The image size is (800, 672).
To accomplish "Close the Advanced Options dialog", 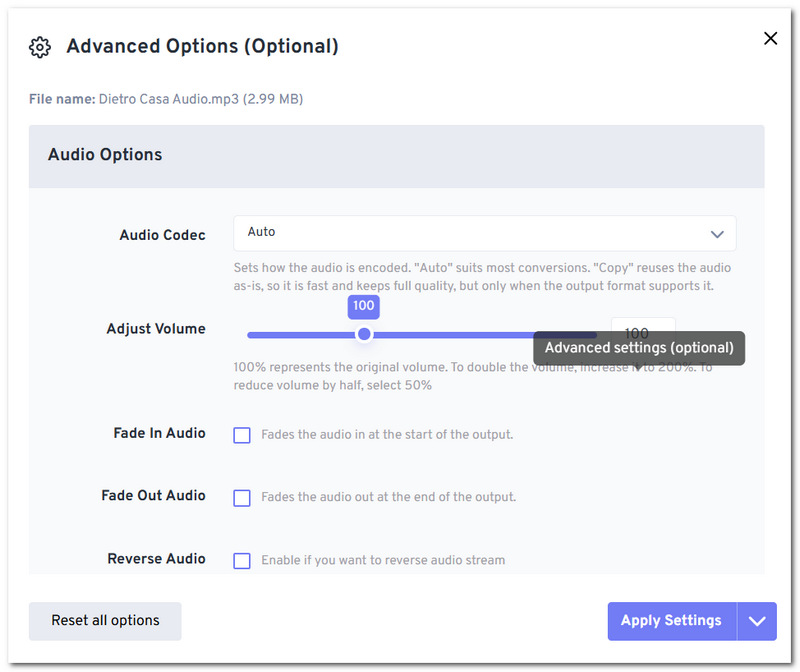I will (770, 38).
